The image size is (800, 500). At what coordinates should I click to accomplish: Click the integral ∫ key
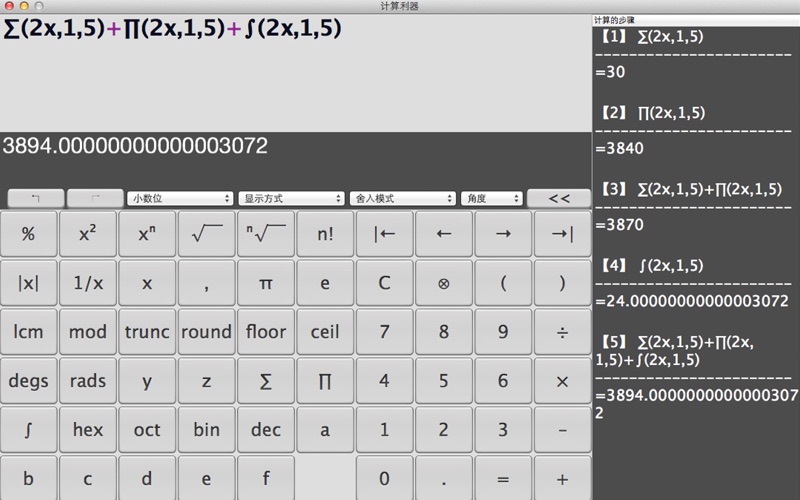point(29,430)
